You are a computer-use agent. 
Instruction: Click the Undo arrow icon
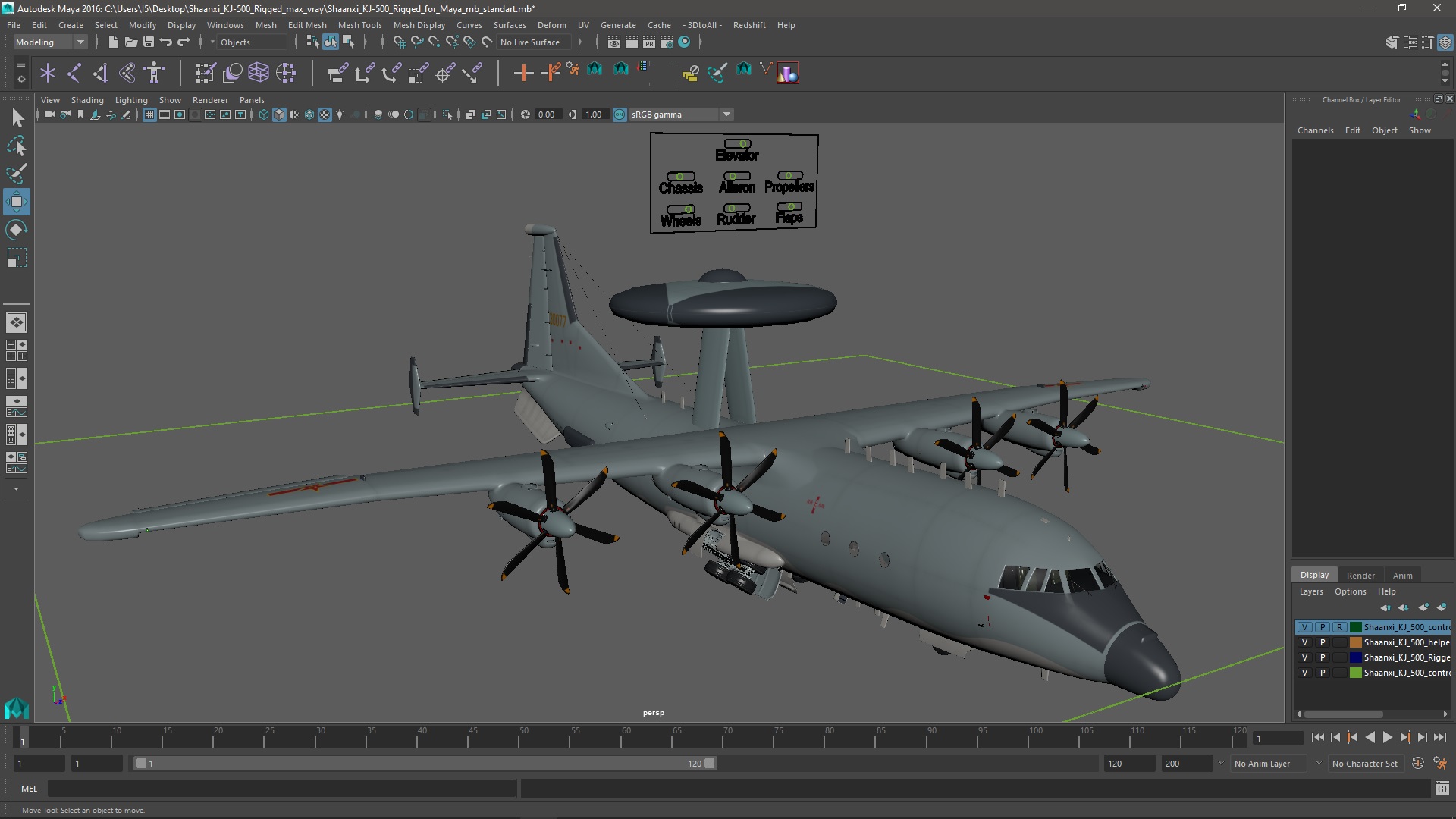166,42
